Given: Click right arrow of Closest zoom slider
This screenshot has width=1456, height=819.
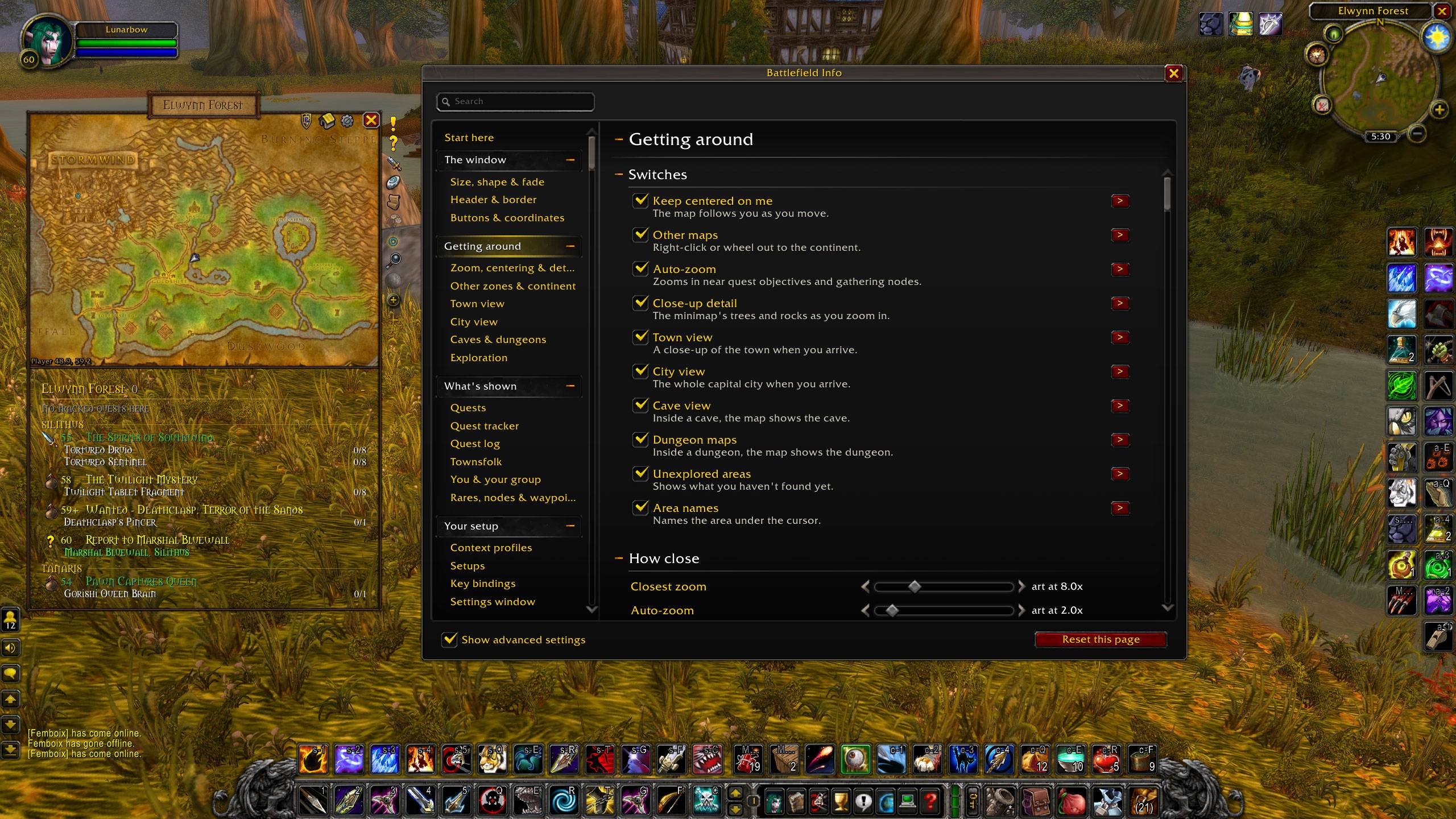Looking at the screenshot, I should click(x=1021, y=586).
